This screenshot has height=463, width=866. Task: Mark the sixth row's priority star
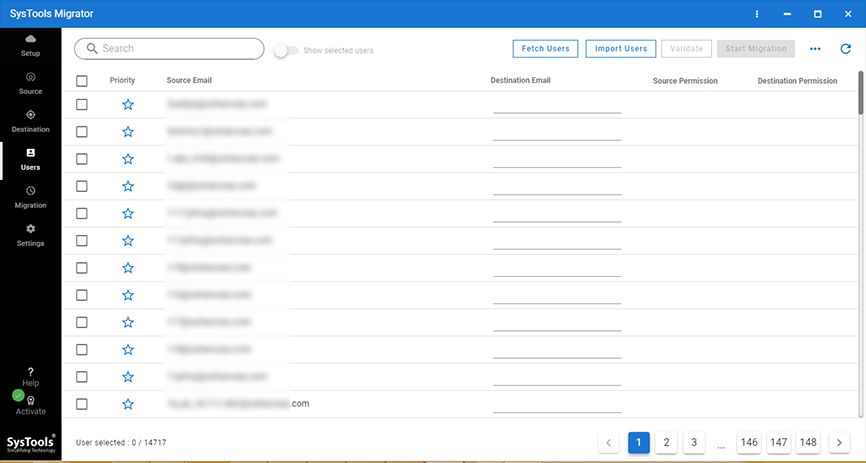pos(128,241)
